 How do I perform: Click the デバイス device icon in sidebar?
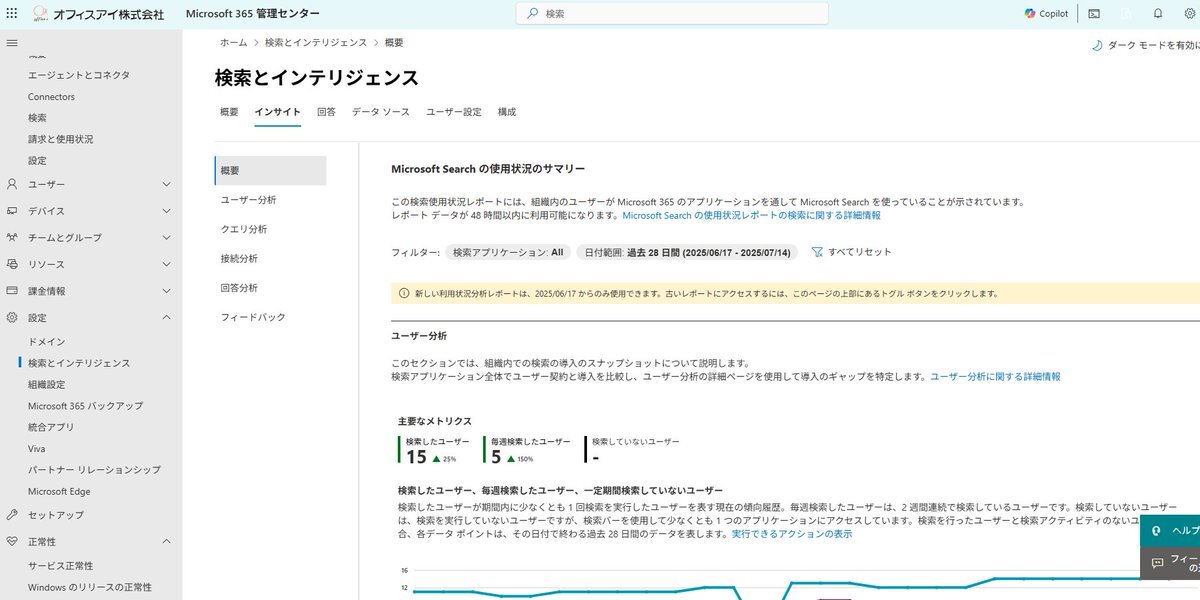(x=12, y=211)
